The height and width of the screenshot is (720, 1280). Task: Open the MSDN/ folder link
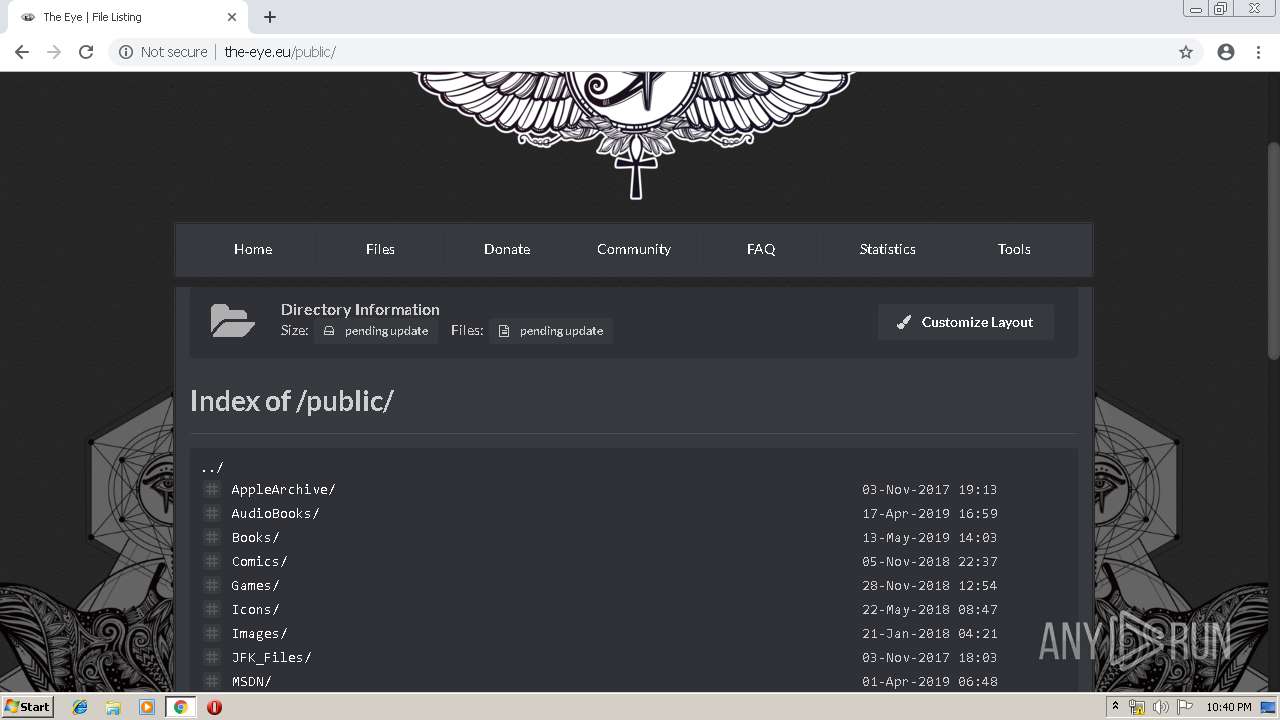pyautogui.click(x=252, y=681)
